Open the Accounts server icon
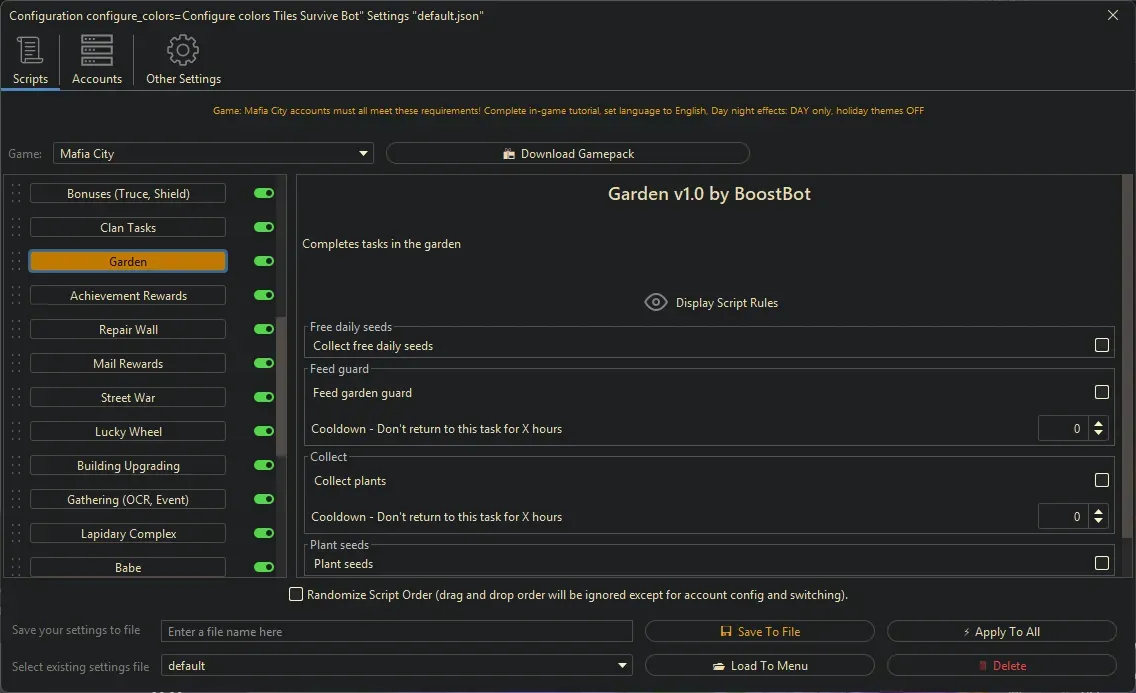 pos(97,50)
